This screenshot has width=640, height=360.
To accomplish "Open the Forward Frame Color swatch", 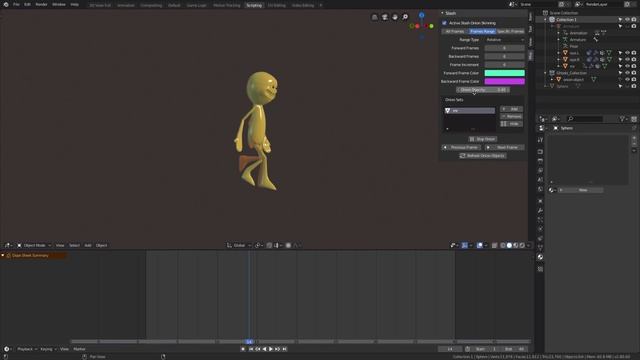I will (504, 73).
